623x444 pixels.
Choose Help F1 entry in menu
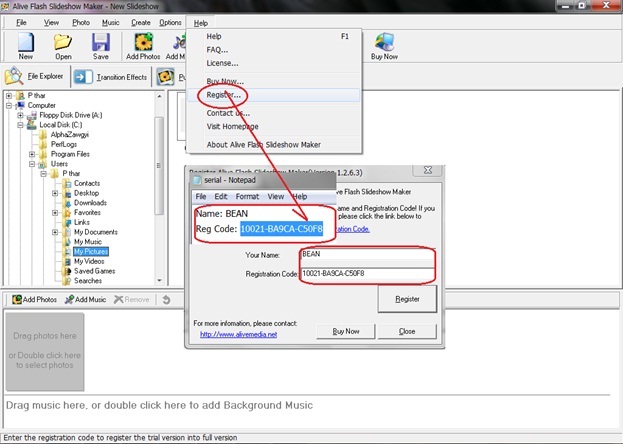[273, 36]
